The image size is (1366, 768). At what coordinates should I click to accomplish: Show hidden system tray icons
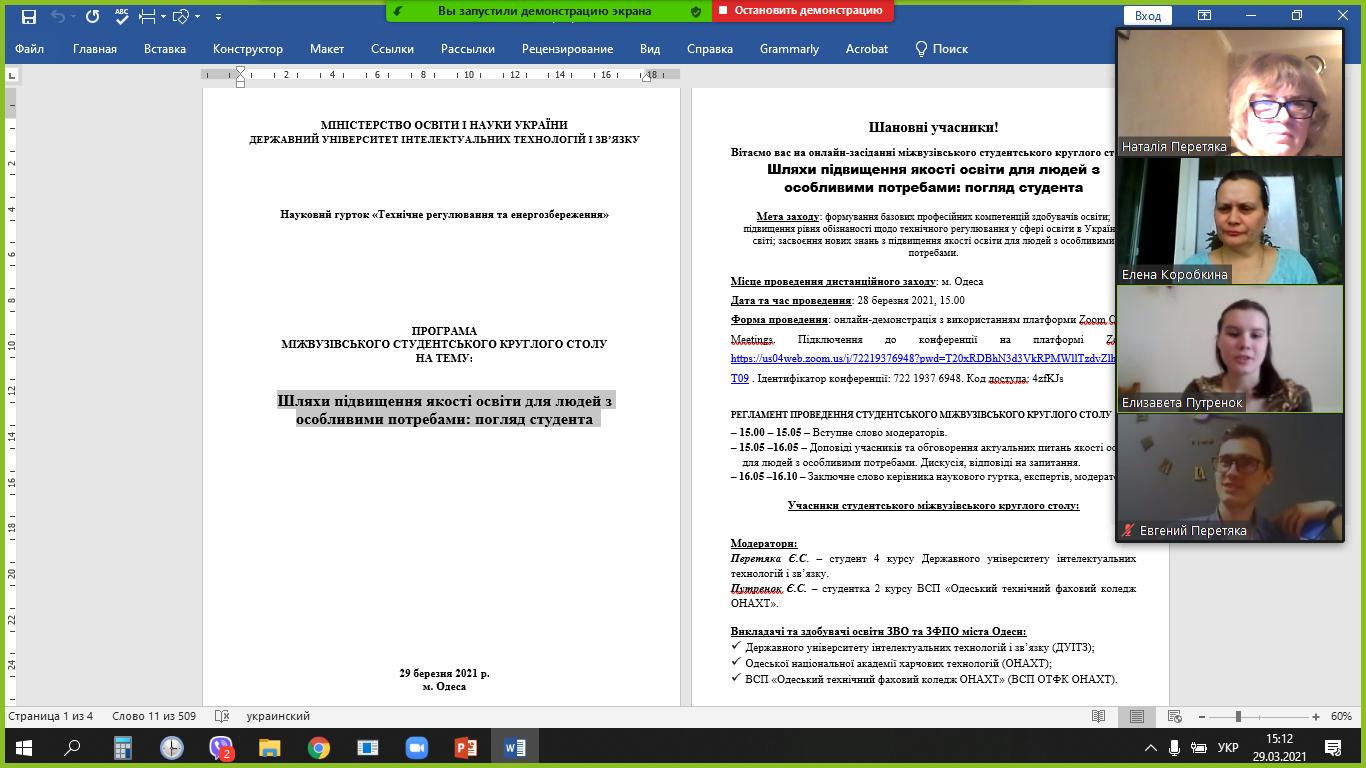tap(1150, 747)
